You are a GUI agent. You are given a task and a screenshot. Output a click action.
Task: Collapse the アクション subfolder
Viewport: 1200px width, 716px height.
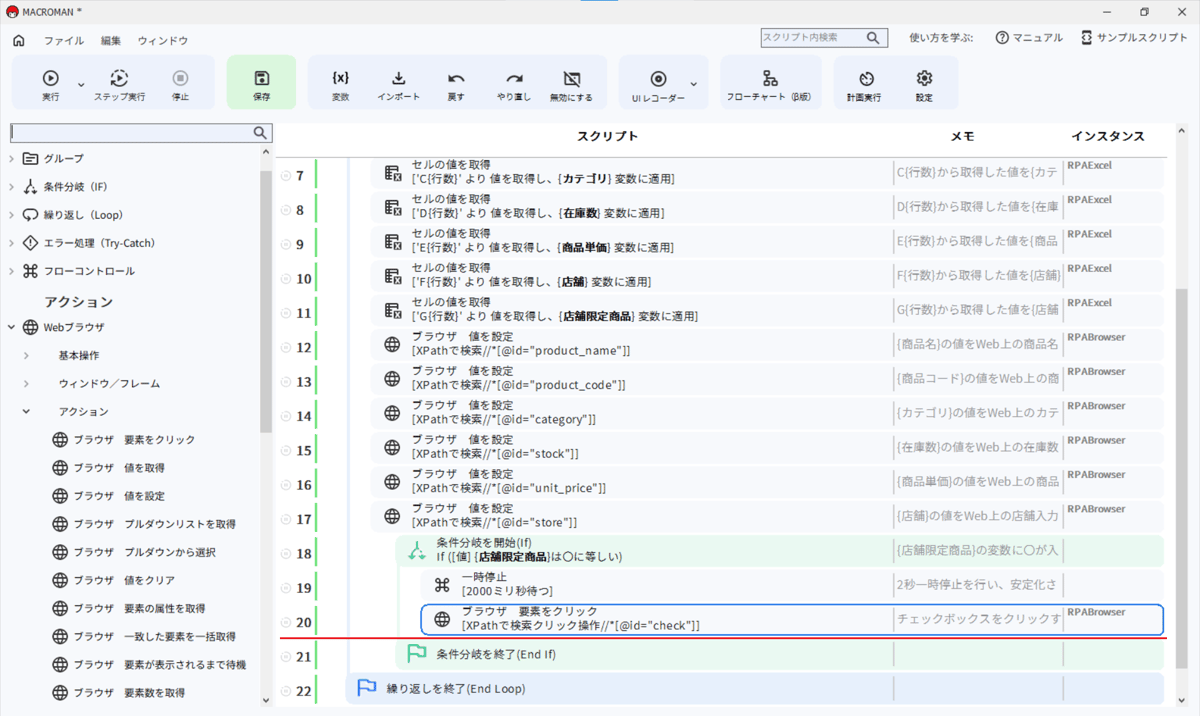pyautogui.click(x=27, y=411)
